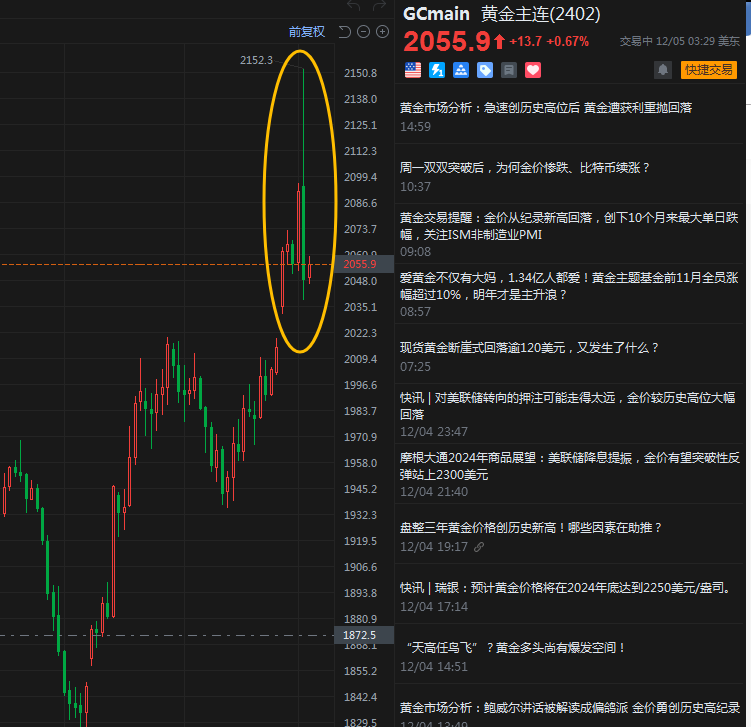Open news 对美联储转向的押注可能走得太远
This screenshot has height=727, width=751.
click(x=568, y=406)
